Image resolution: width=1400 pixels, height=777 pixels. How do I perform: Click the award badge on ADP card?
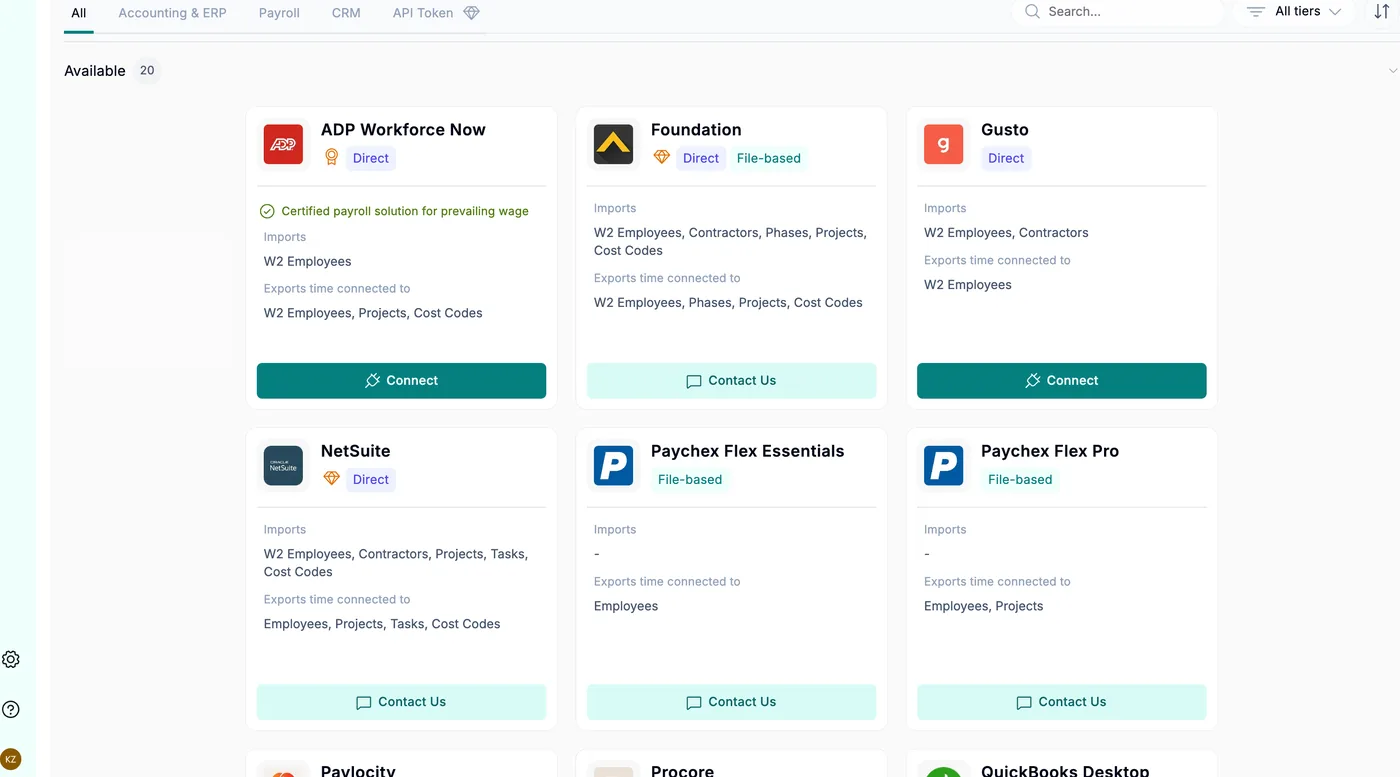click(332, 158)
